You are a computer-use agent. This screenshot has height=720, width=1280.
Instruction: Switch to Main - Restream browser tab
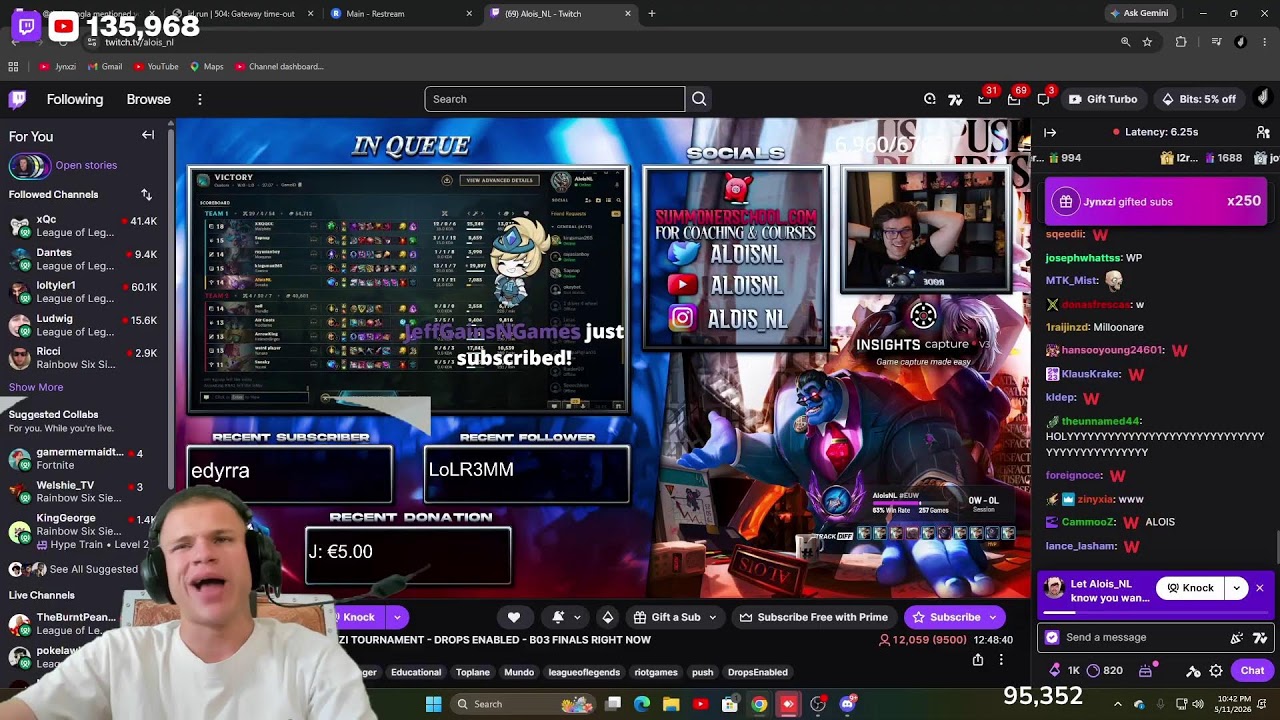(x=400, y=13)
